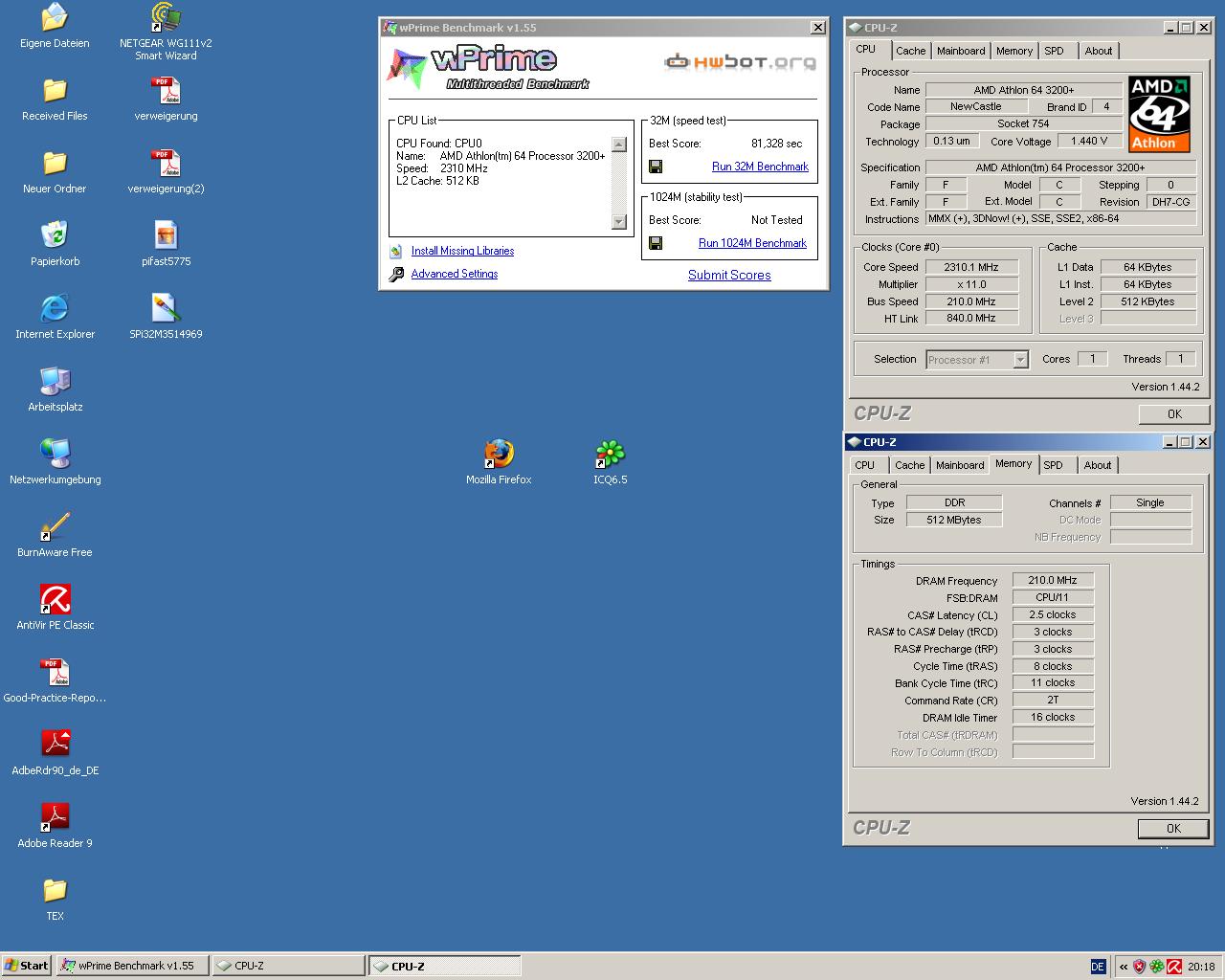Open the About tab in upper CPU-Z
The width and height of the screenshot is (1225, 980).
coord(1099,51)
